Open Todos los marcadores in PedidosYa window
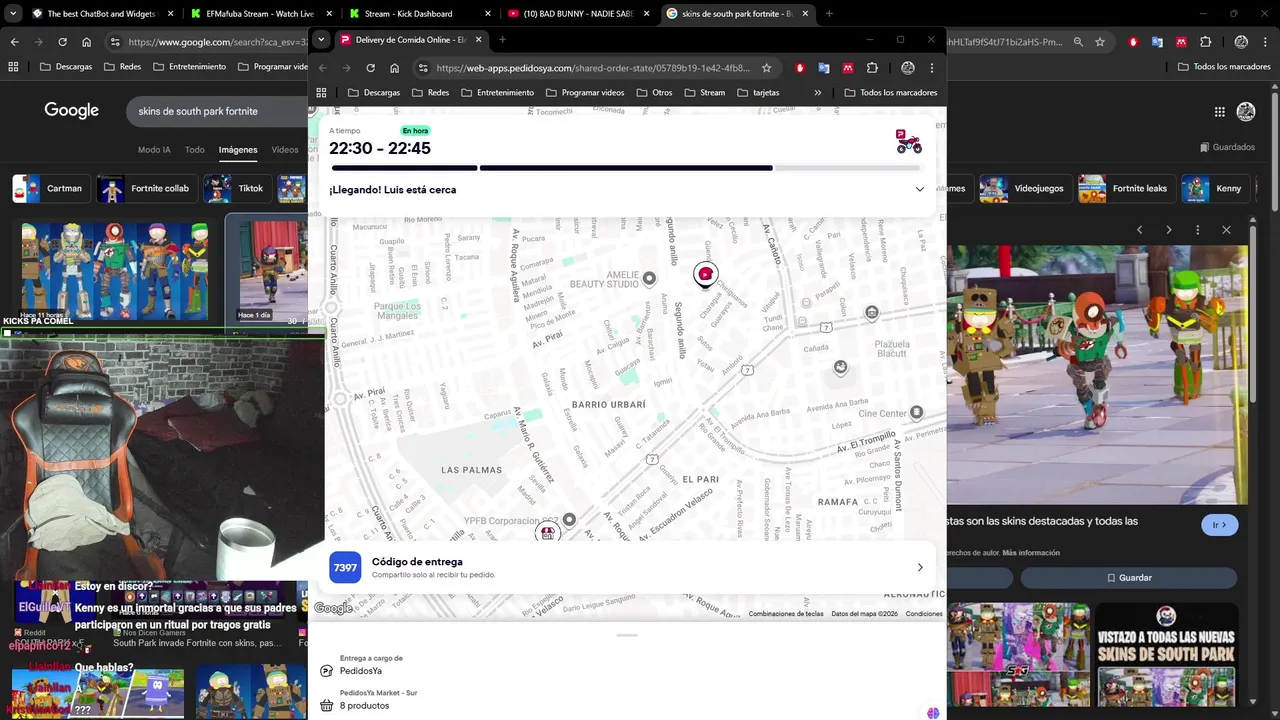Viewport: 1280px width, 720px height. click(x=891, y=93)
